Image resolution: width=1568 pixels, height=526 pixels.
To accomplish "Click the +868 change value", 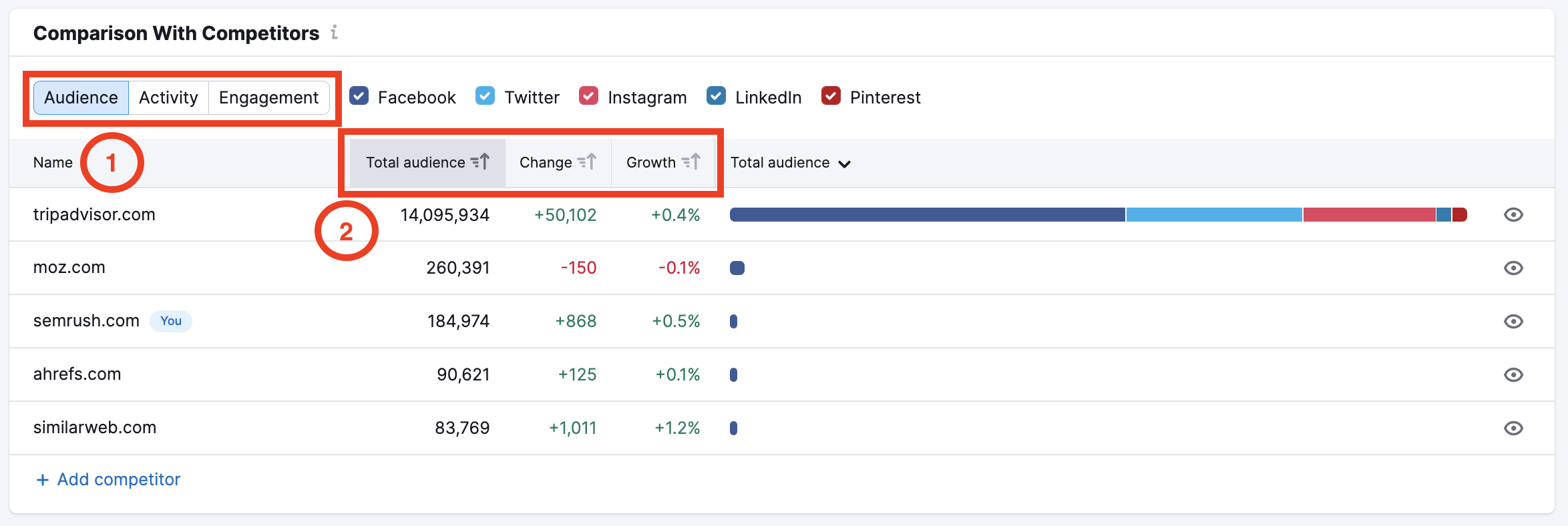I will coord(576,321).
